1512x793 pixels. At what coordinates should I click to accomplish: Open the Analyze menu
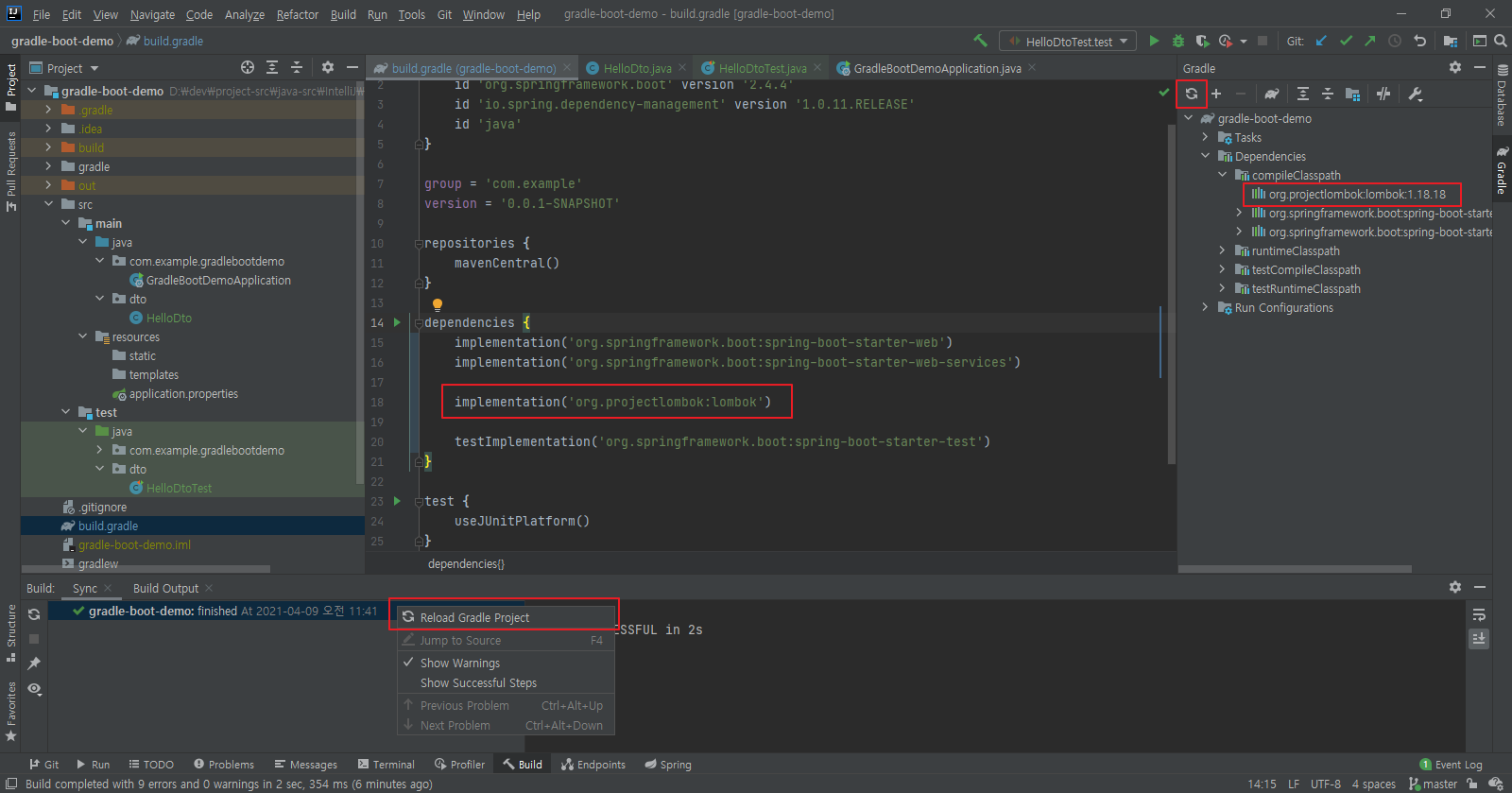tap(244, 14)
